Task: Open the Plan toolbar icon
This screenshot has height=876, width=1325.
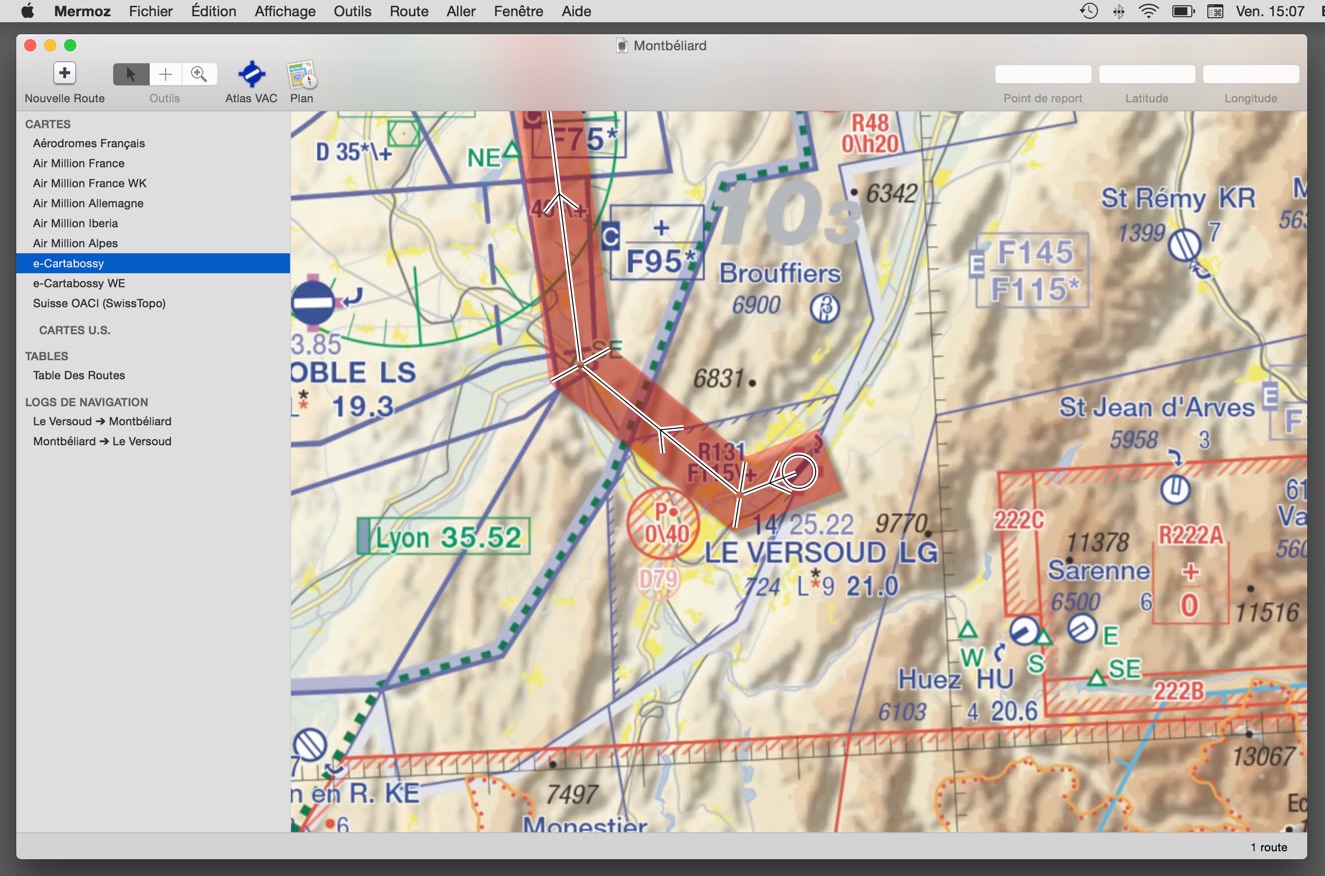Action: pyautogui.click(x=301, y=74)
